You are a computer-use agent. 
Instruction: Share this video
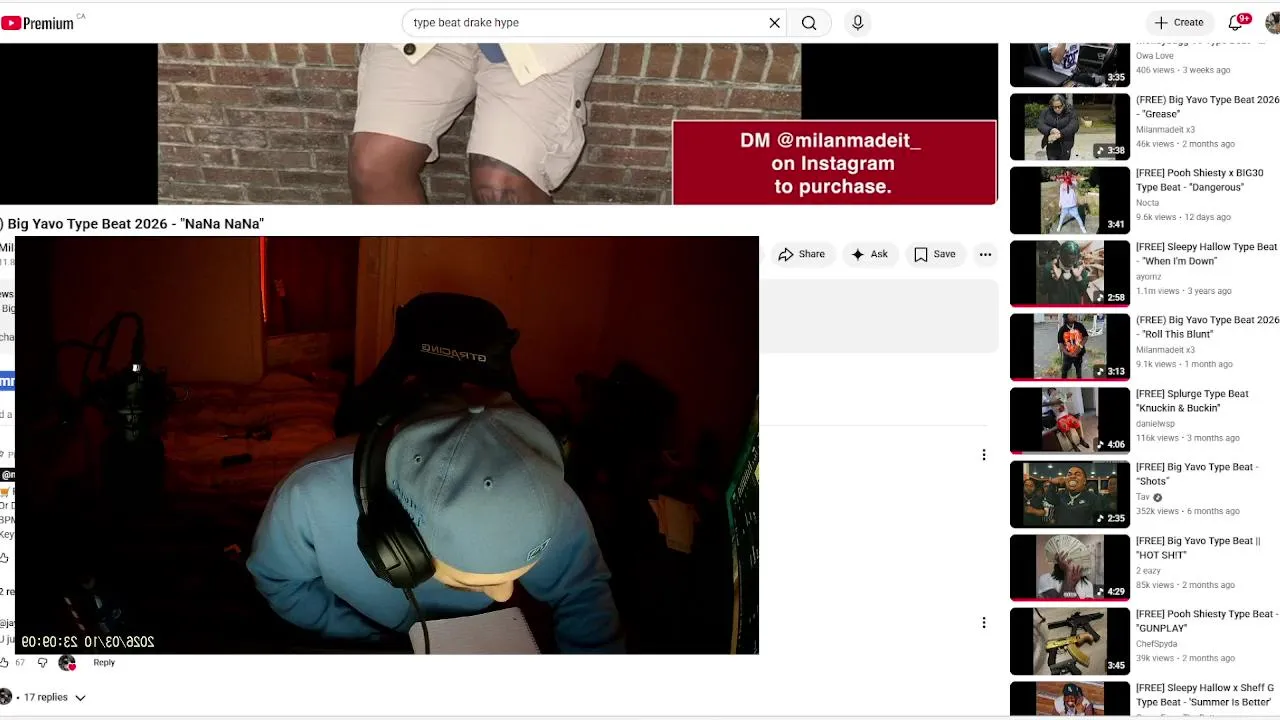[x=802, y=254]
